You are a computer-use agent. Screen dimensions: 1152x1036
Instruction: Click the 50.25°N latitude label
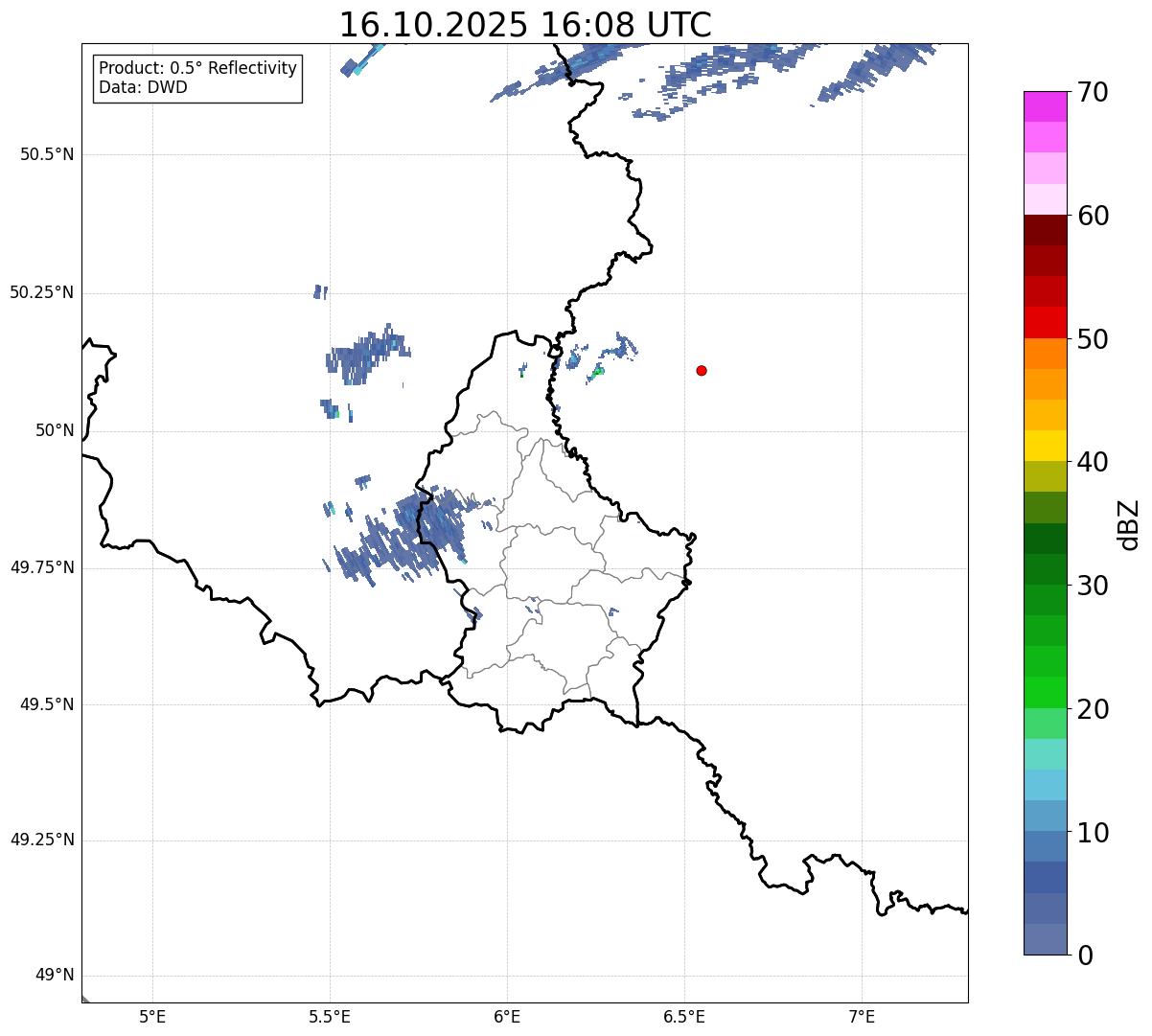(x=42, y=292)
